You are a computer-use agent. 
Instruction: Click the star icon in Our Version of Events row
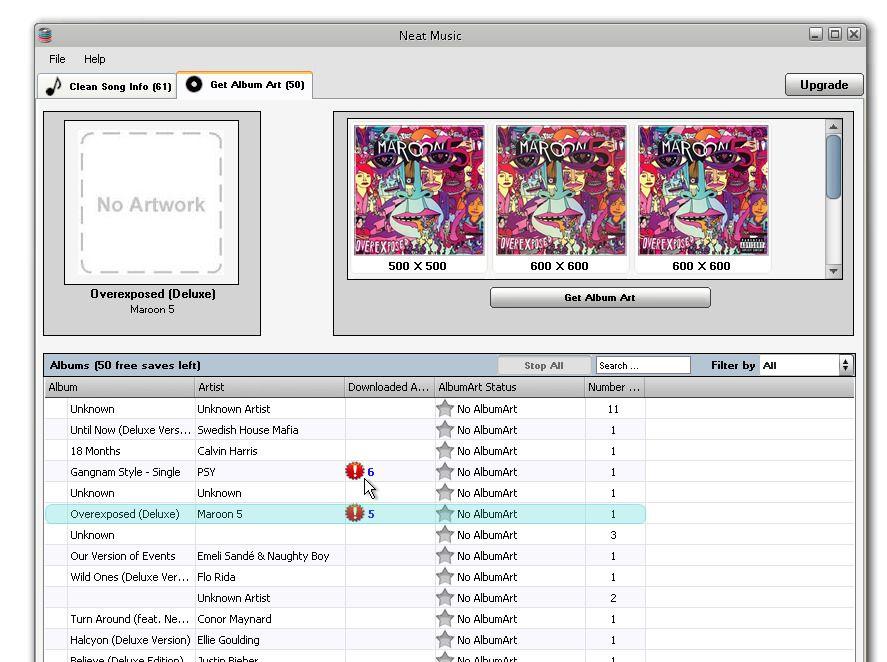pos(445,556)
